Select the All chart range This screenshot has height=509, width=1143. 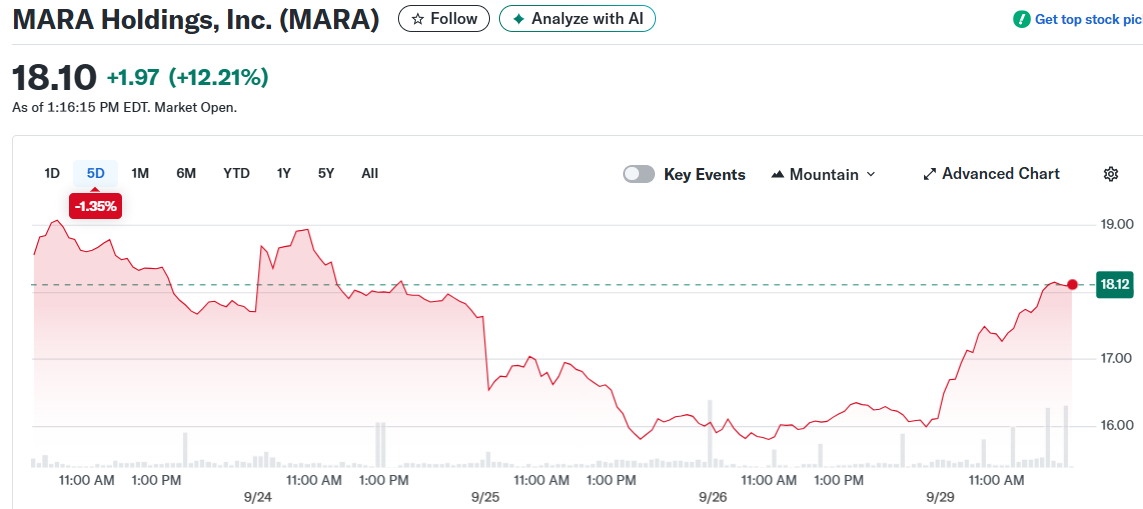click(370, 174)
